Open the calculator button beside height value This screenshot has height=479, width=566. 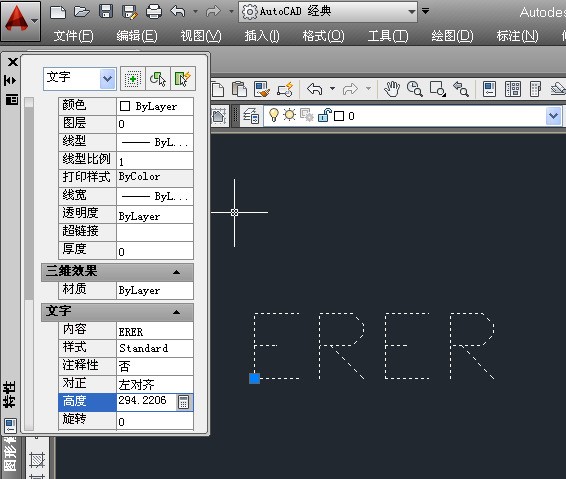pos(183,402)
